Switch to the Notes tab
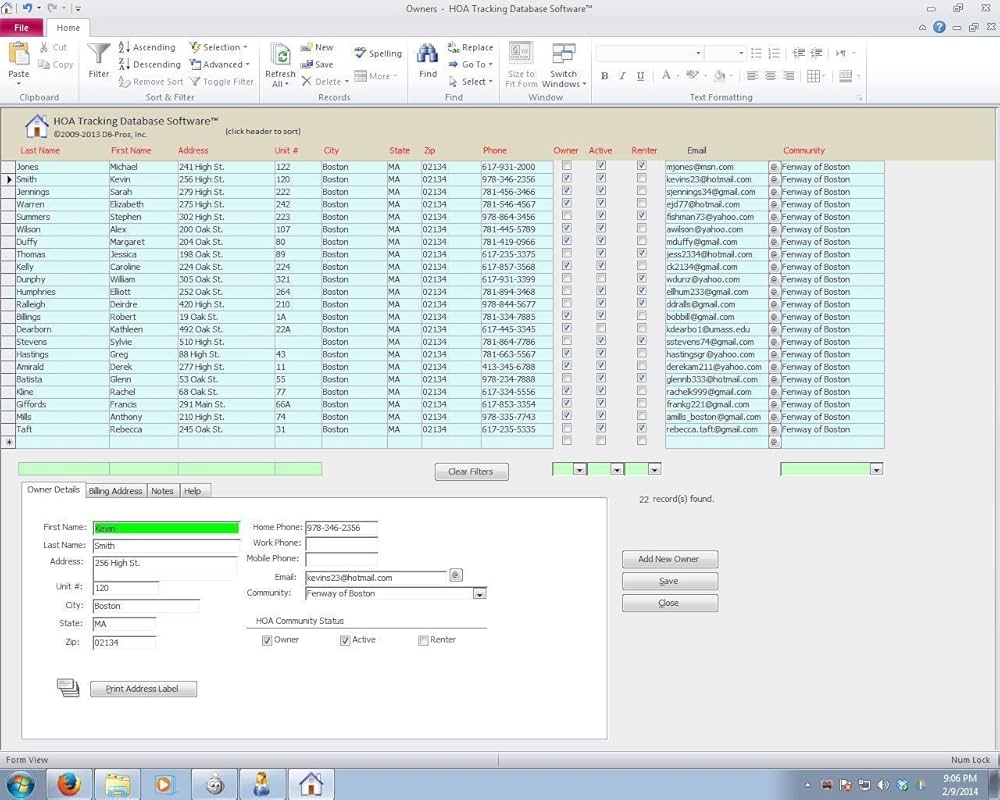This screenshot has width=1000, height=800. coord(162,491)
